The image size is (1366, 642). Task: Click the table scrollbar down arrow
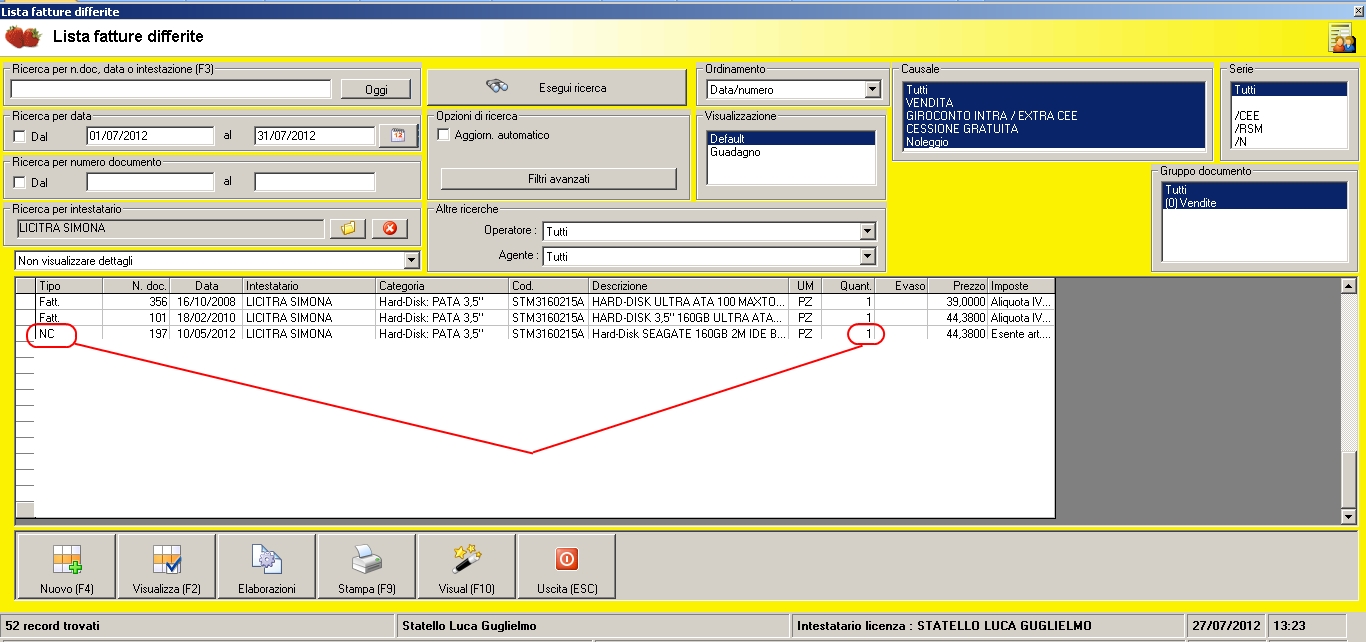(x=1349, y=516)
